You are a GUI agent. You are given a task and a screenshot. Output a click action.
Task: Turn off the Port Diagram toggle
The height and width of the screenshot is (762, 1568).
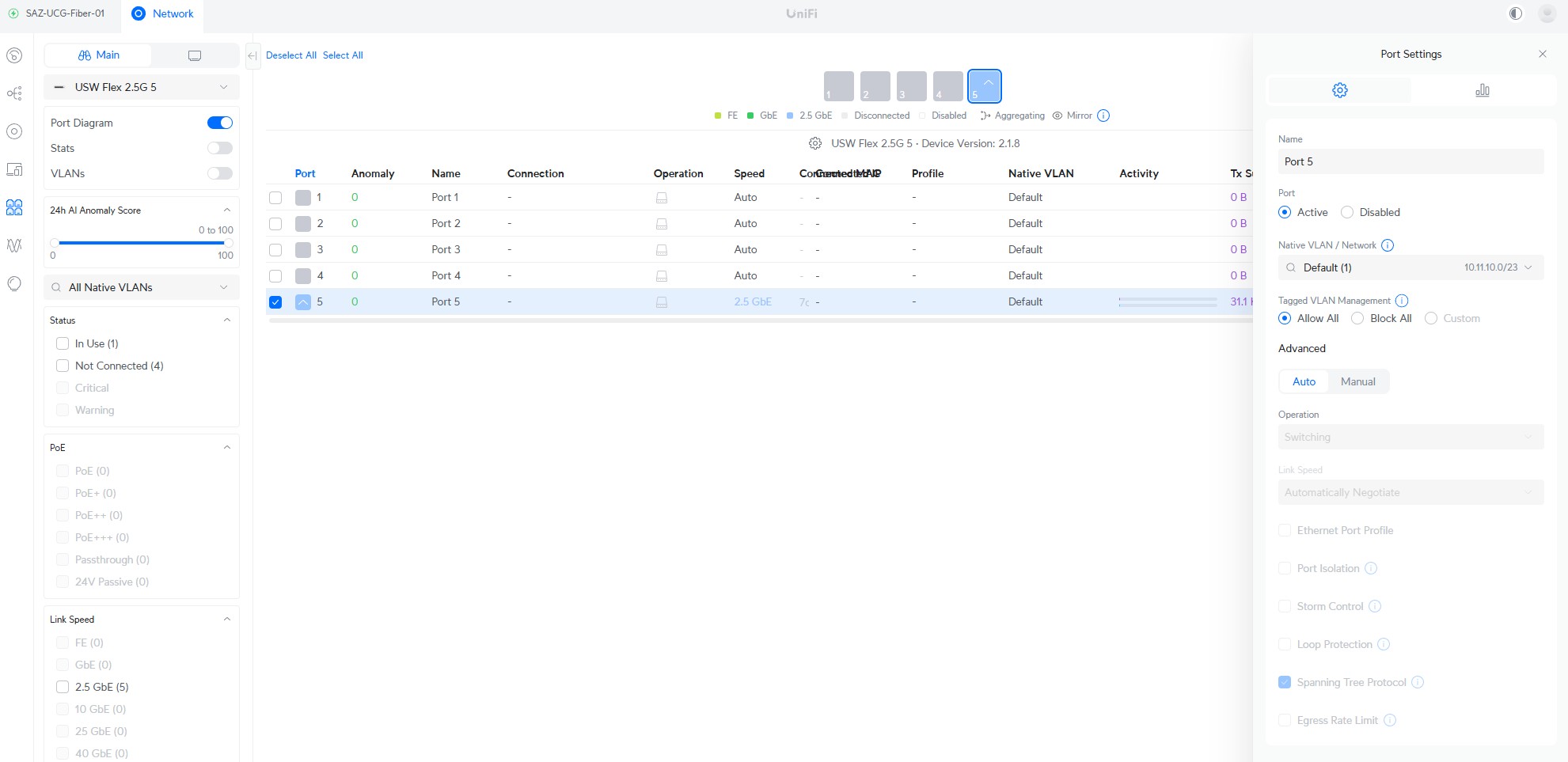[219, 123]
